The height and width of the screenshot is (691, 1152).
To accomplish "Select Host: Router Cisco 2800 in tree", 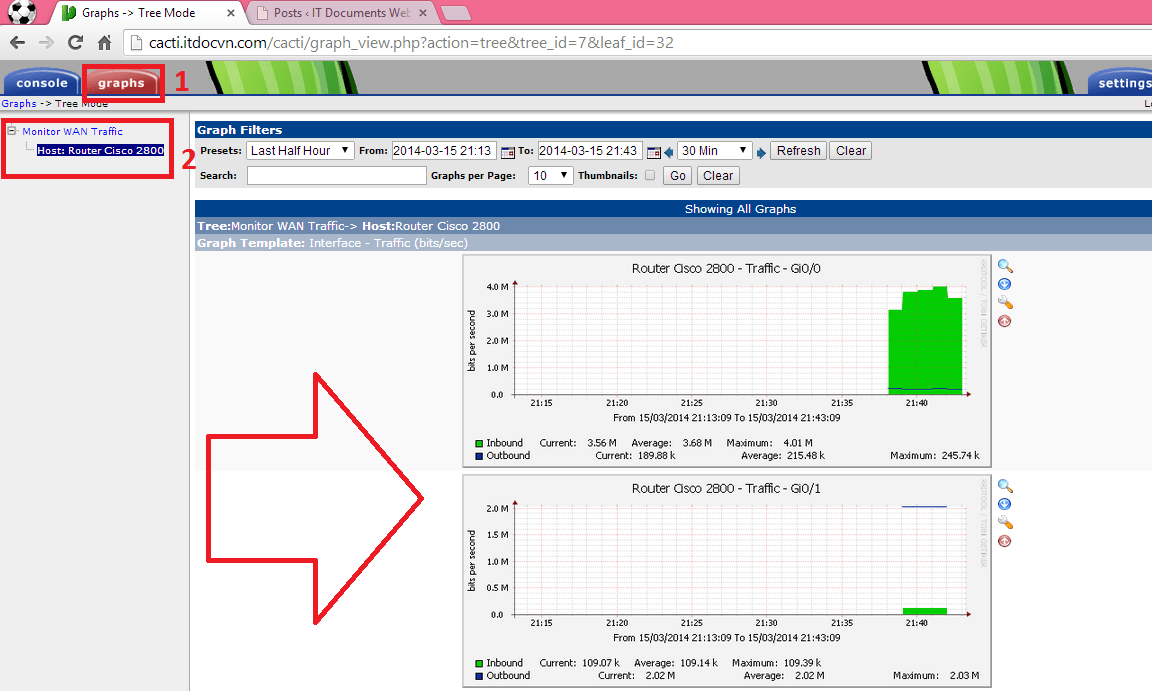I will (100, 151).
